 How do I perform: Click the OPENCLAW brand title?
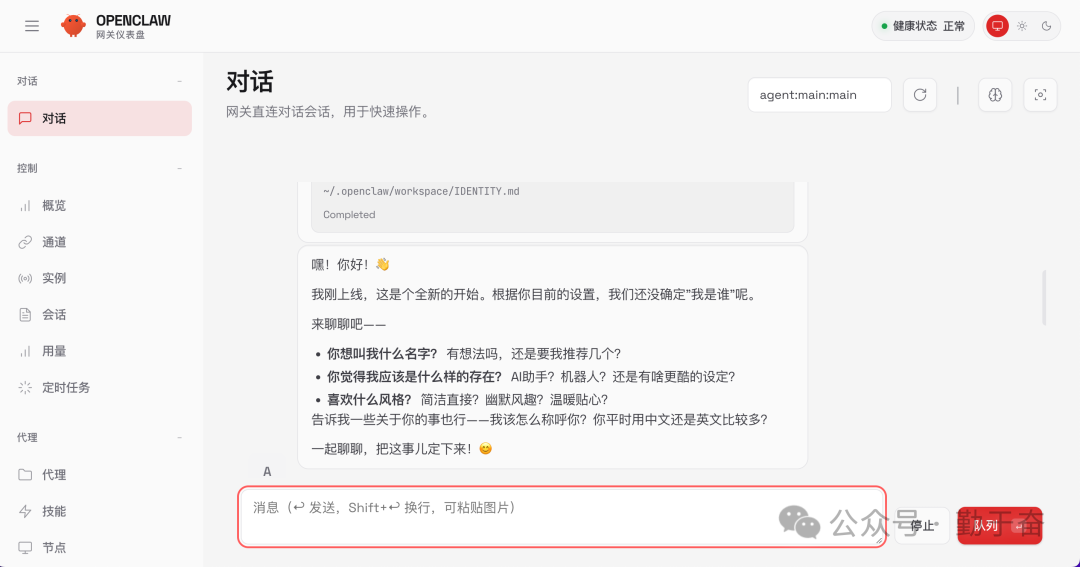[134, 21]
